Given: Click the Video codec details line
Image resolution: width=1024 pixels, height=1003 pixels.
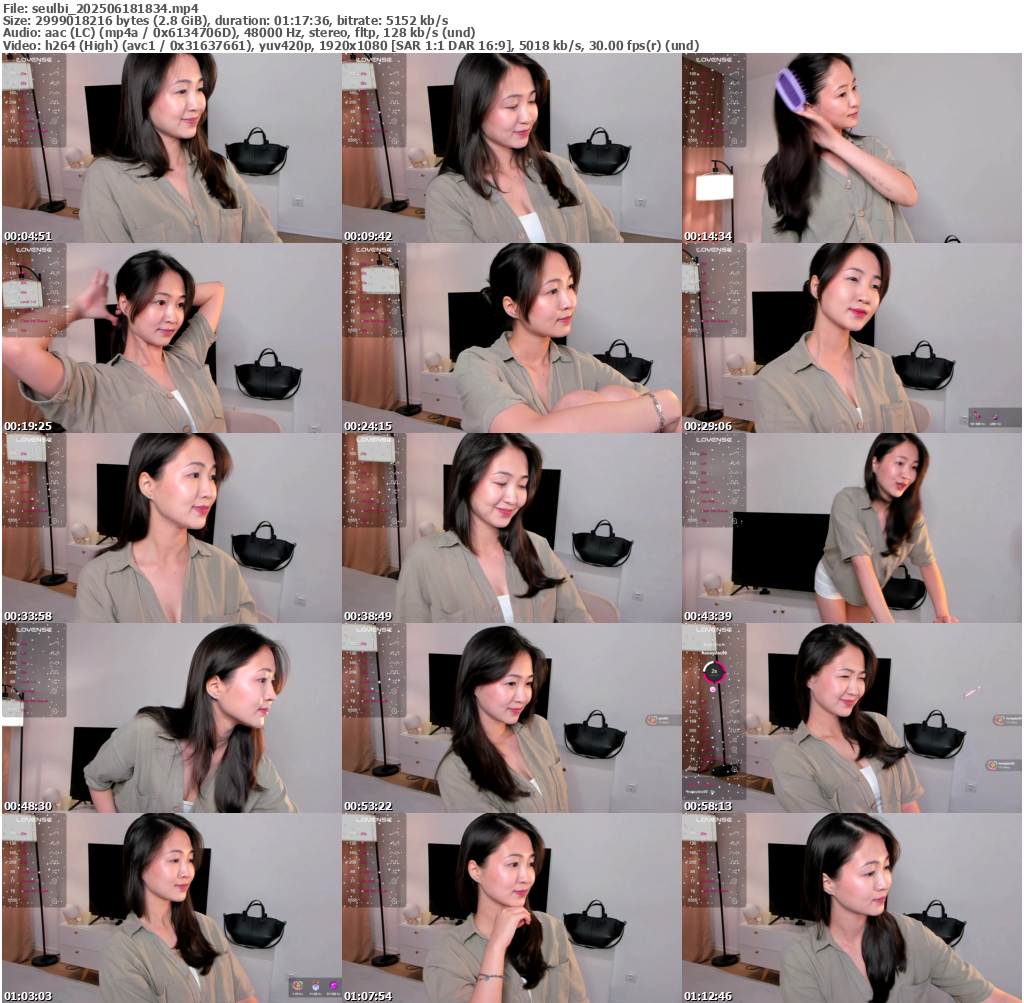Looking at the screenshot, I should [x=350, y=46].
